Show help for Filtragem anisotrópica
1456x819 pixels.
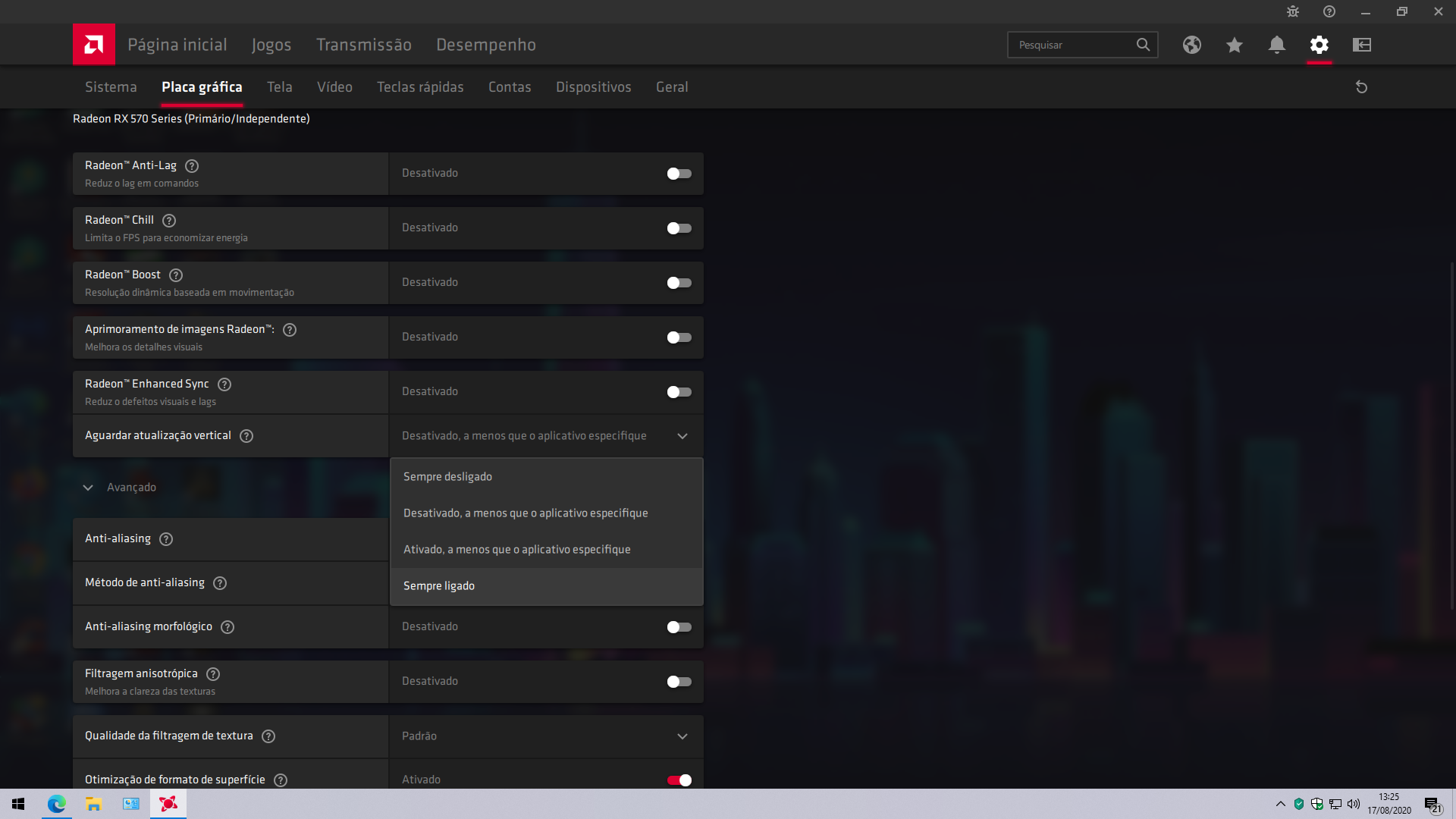point(213,674)
